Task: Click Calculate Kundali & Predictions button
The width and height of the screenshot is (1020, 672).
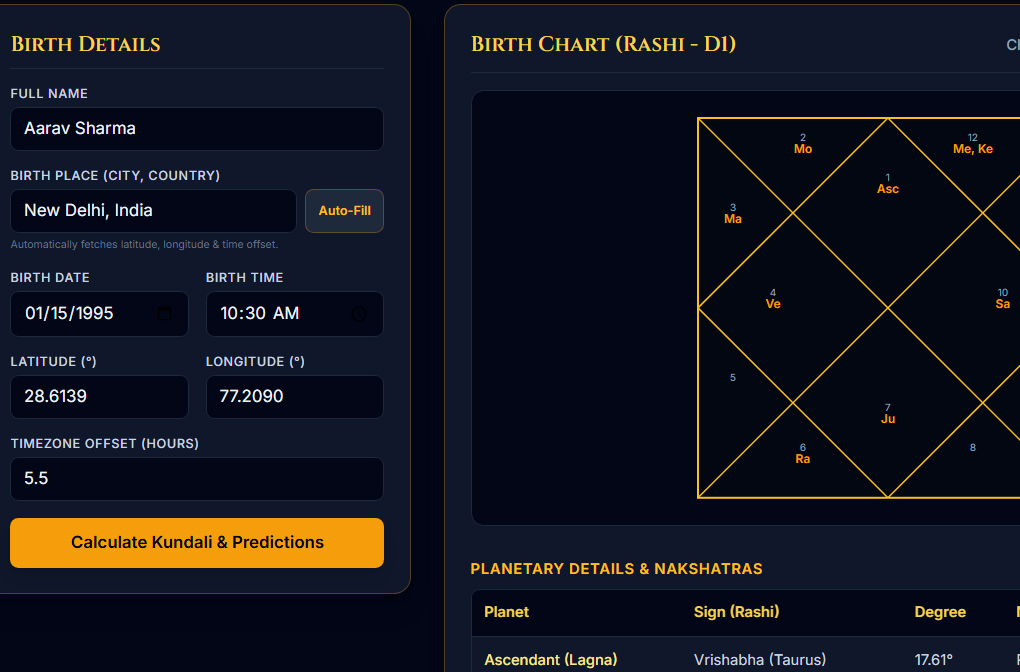Action: click(197, 543)
